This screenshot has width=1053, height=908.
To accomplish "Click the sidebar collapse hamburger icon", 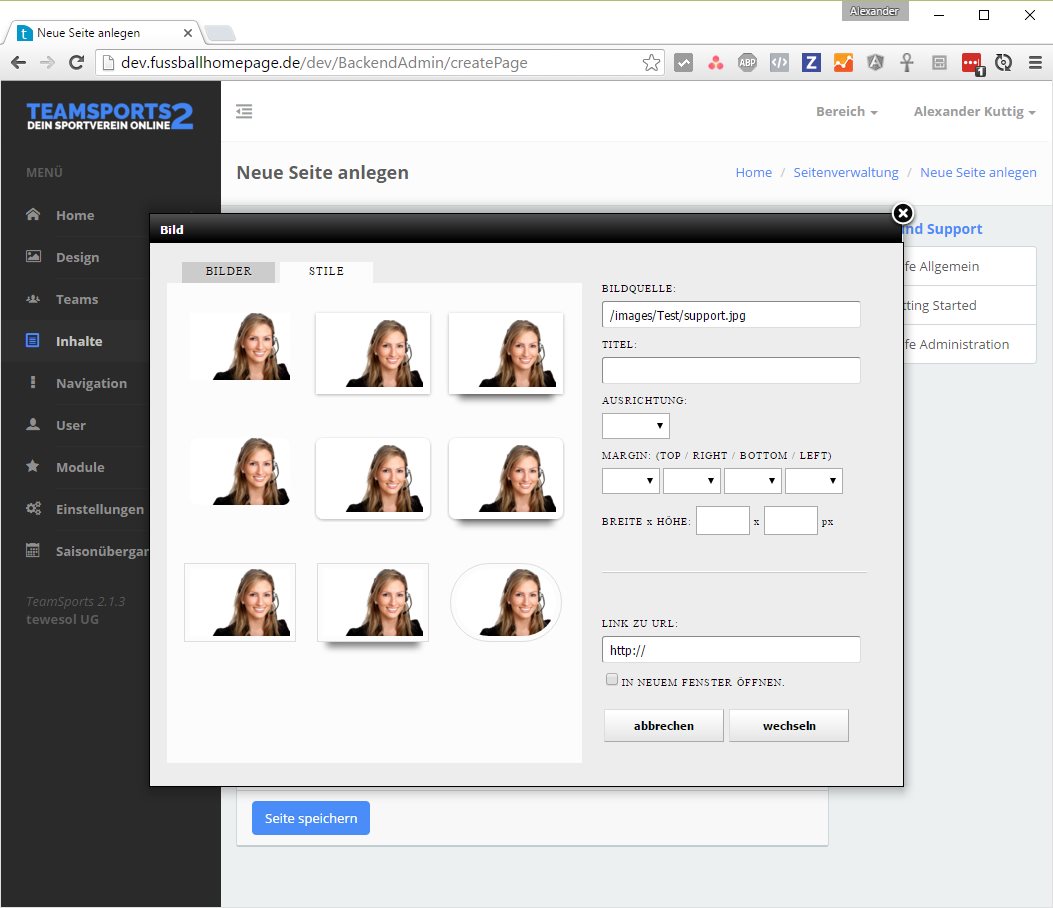I will 244,111.
